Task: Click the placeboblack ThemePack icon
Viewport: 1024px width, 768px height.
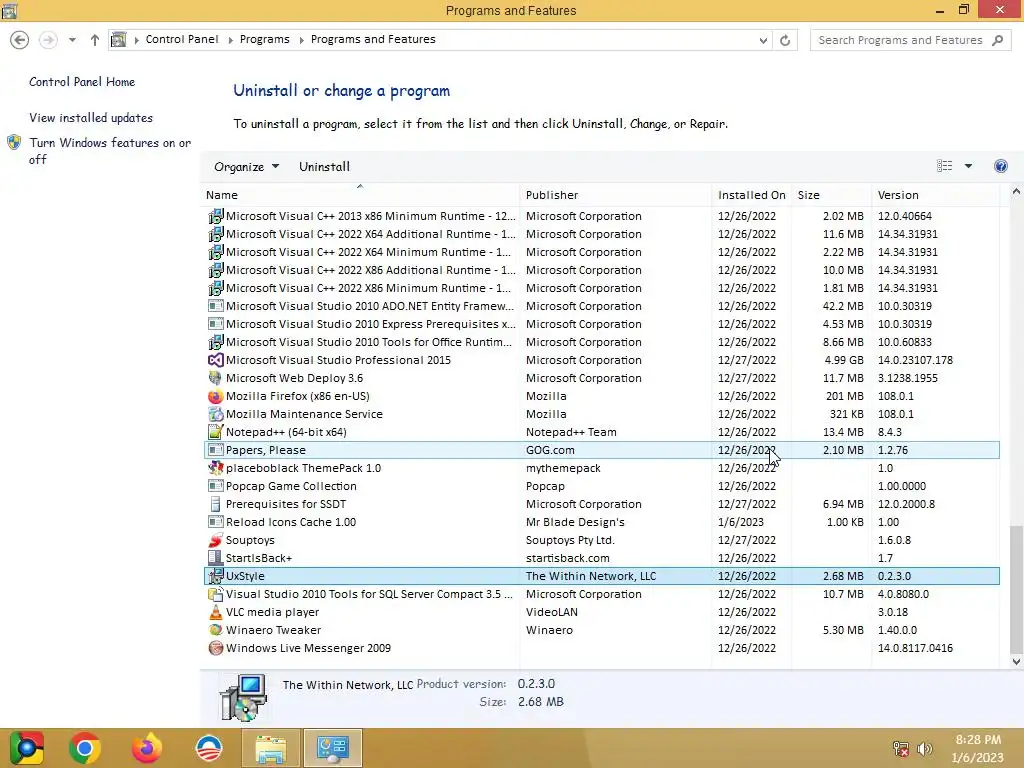Action: (x=216, y=468)
